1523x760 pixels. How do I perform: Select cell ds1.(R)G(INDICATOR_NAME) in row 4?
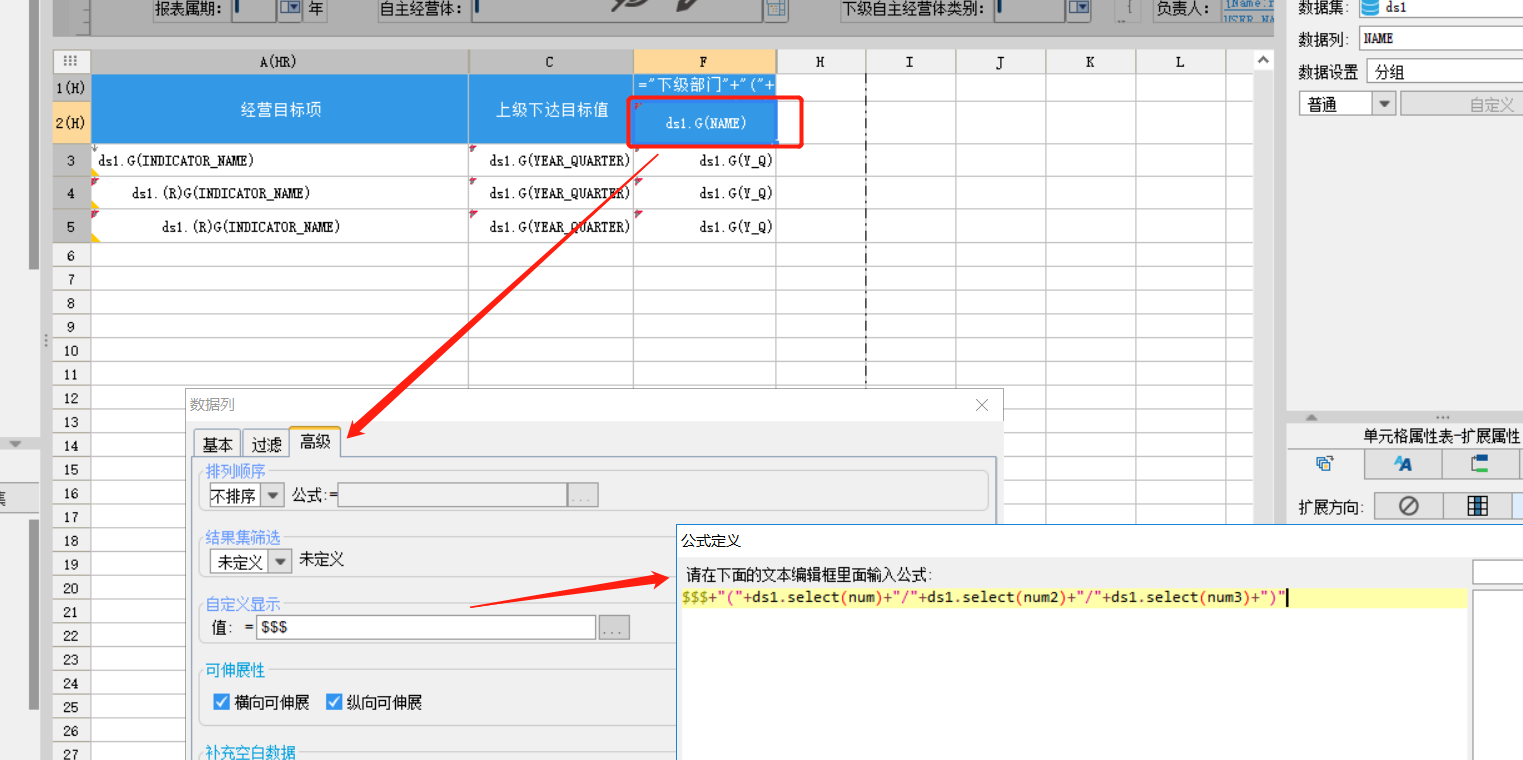pyautogui.click(x=280, y=193)
